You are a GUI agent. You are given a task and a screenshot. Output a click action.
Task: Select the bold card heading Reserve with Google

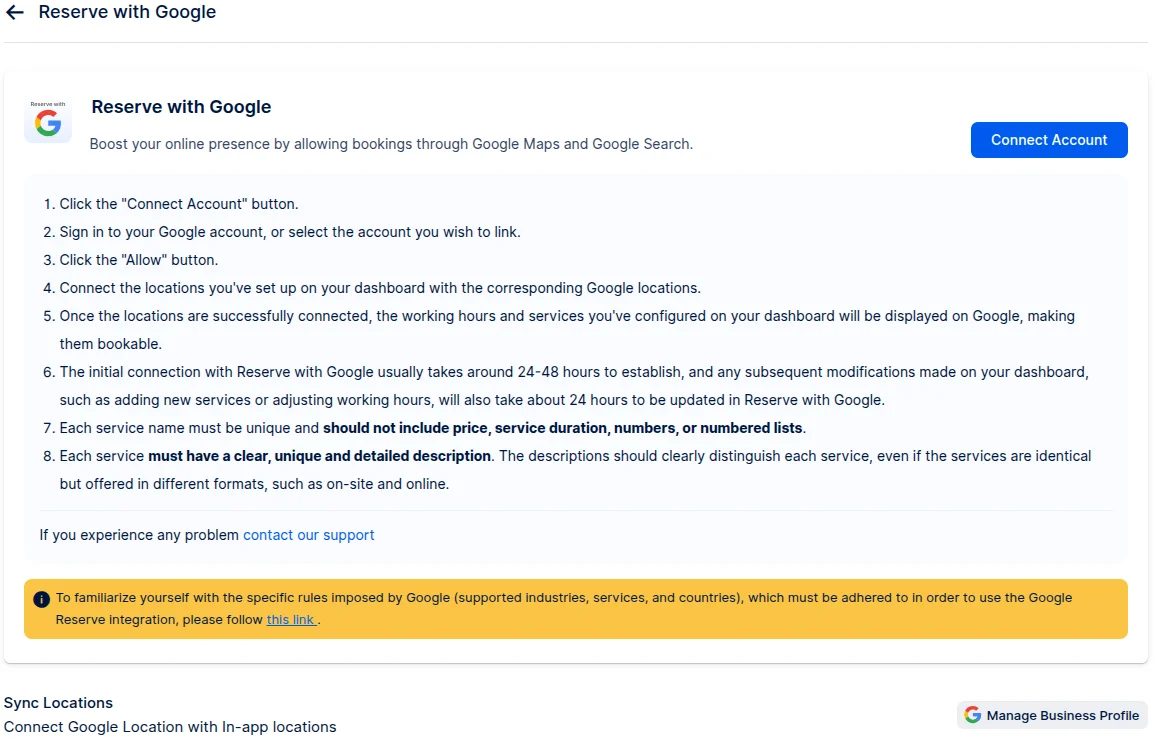[181, 107]
